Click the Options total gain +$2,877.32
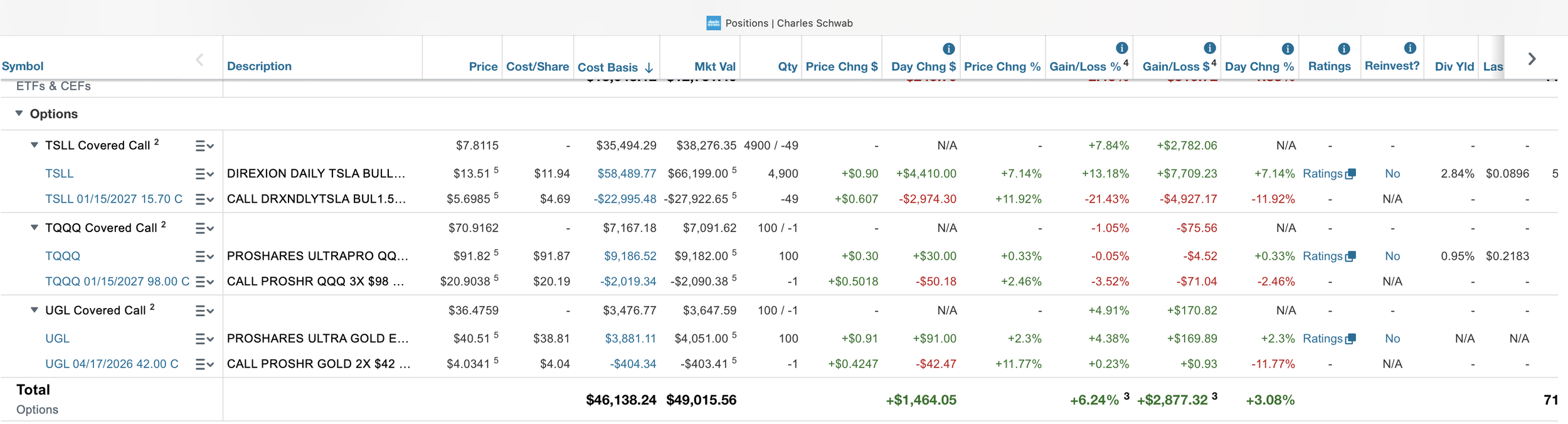This screenshot has height=424, width=1568. coord(1172,400)
